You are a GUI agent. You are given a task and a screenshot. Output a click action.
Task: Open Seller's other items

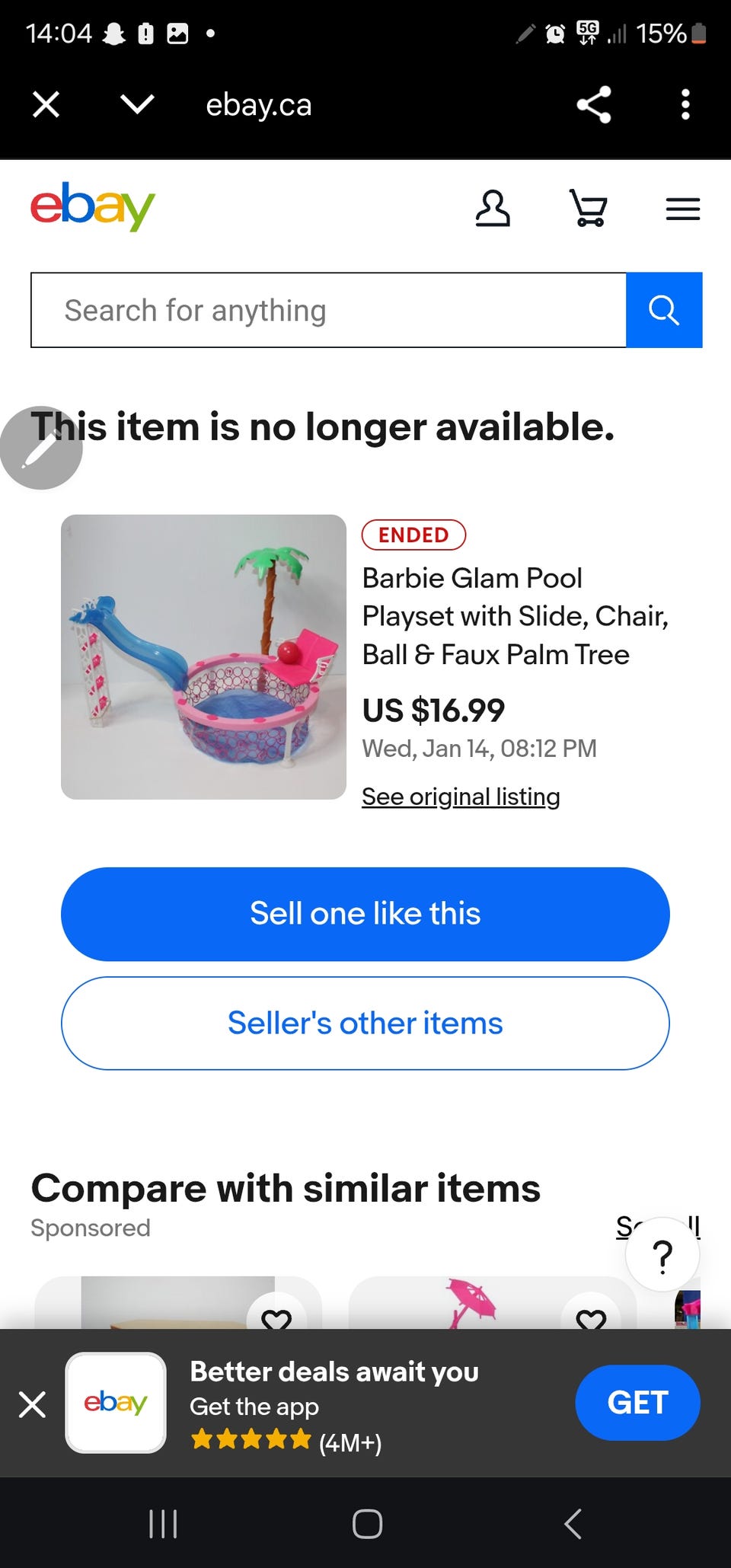coord(365,1023)
